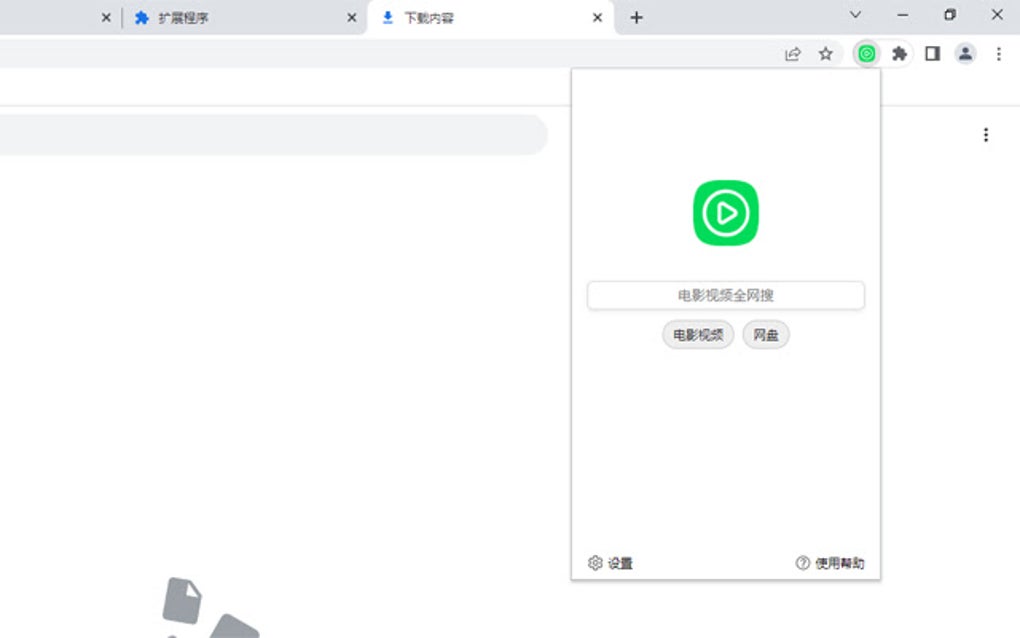Image resolution: width=1020 pixels, height=638 pixels.
Task: Click the large green play logo in popup
Action: pos(725,213)
